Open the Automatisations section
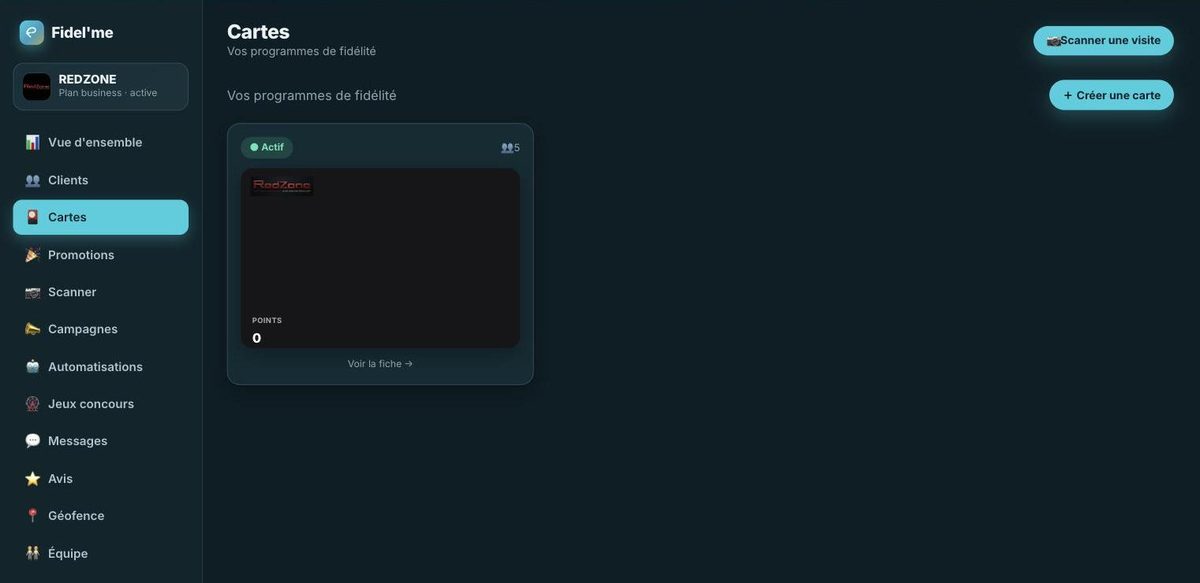Screen dimensions: 1200x583 101,367
